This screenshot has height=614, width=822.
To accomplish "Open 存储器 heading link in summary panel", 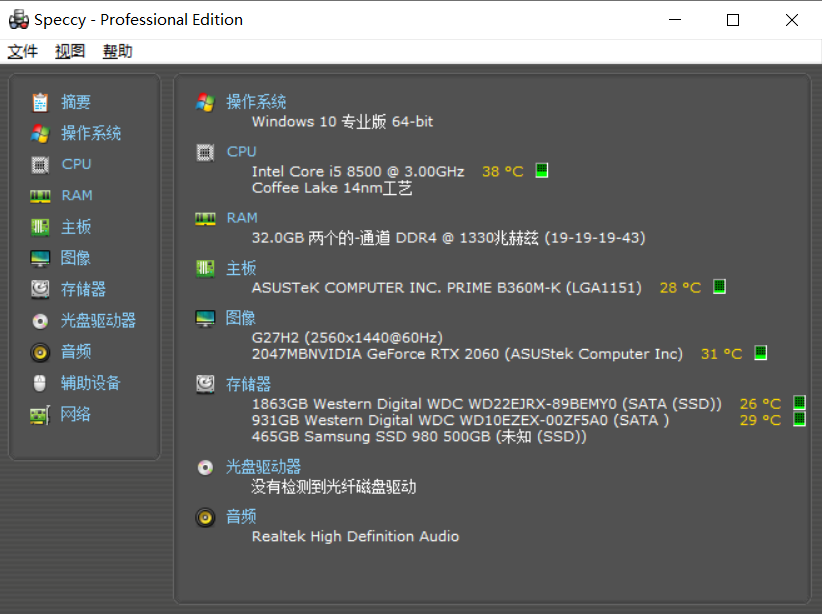I will (248, 384).
